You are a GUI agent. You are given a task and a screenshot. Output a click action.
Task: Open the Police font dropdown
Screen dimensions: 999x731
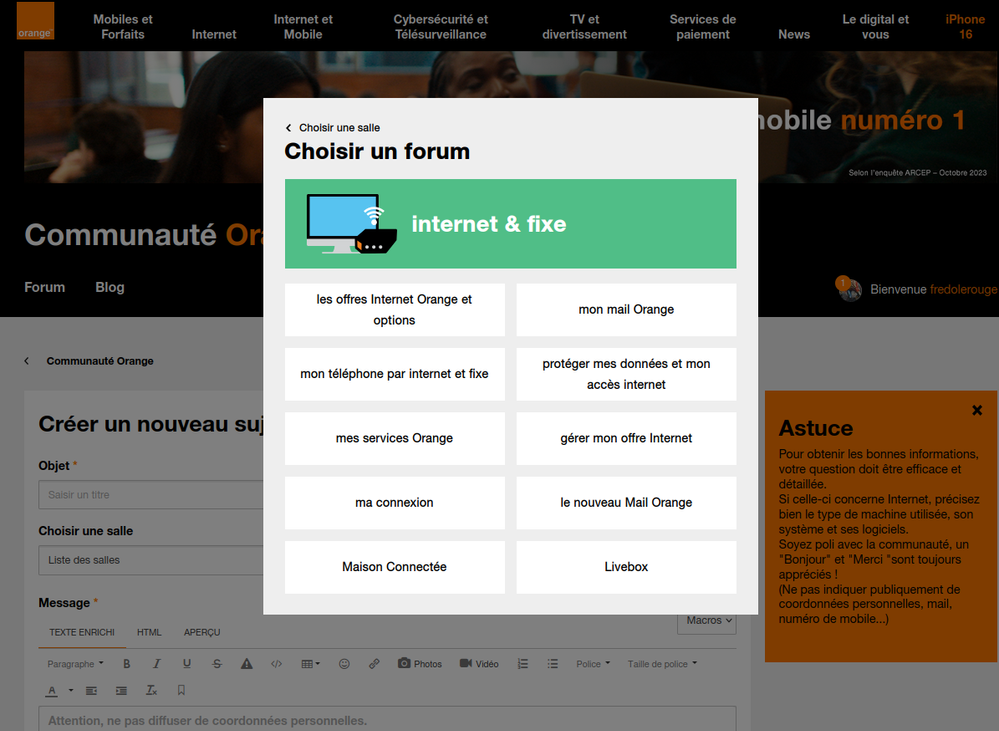click(x=592, y=664)
